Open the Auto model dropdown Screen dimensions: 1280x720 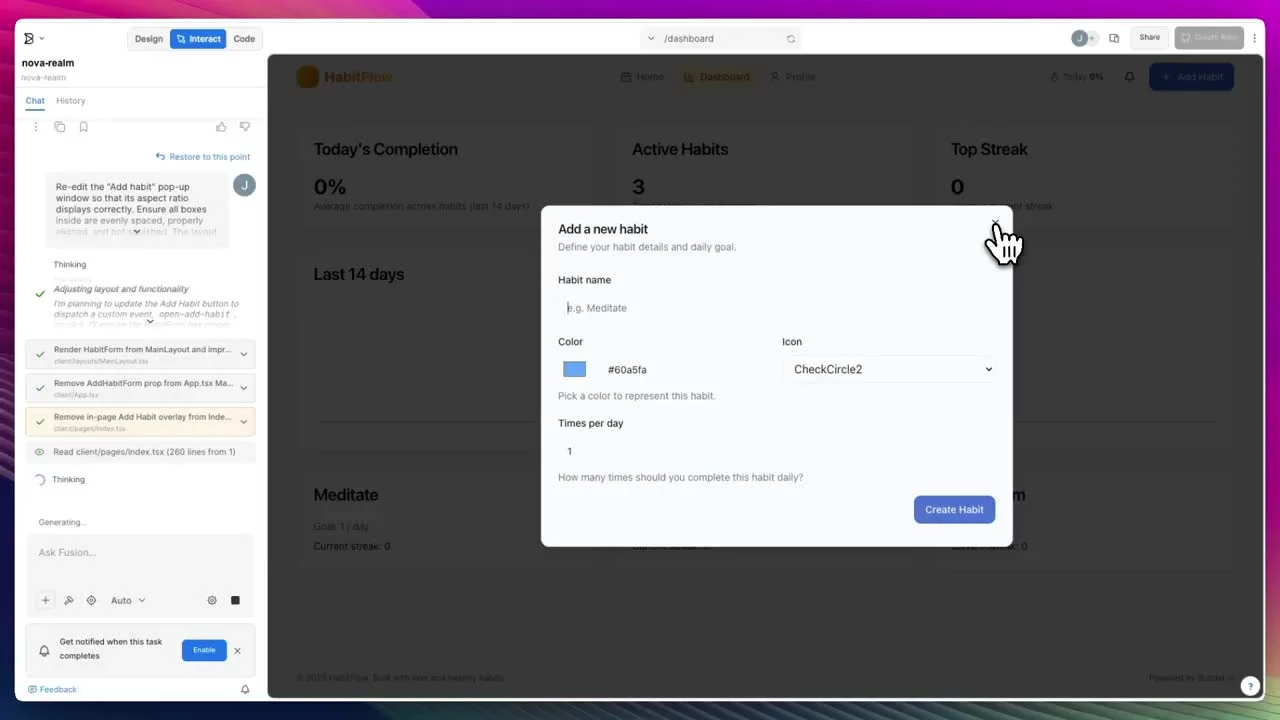128,600
